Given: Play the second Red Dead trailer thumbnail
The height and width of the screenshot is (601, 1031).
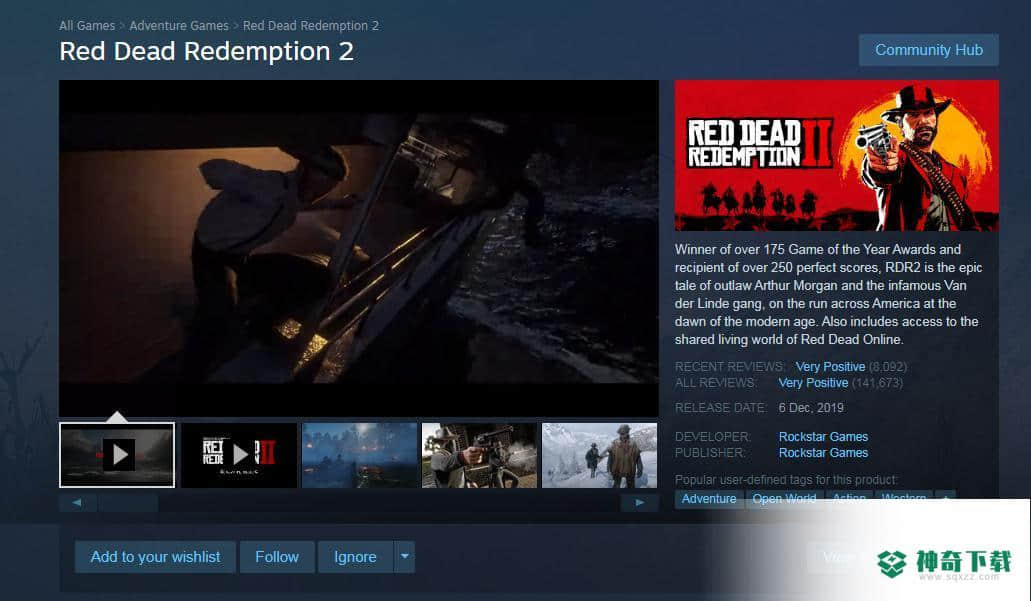Looking at the screenshot, I should pyautogui.click(x=239, y=455).
